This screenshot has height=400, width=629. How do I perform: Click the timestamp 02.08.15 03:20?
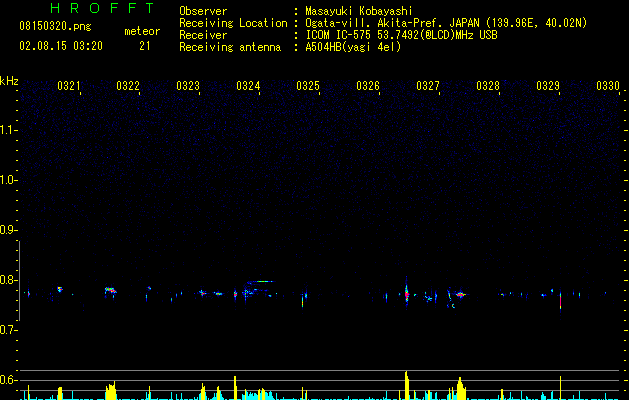click(x=61, y=46)
